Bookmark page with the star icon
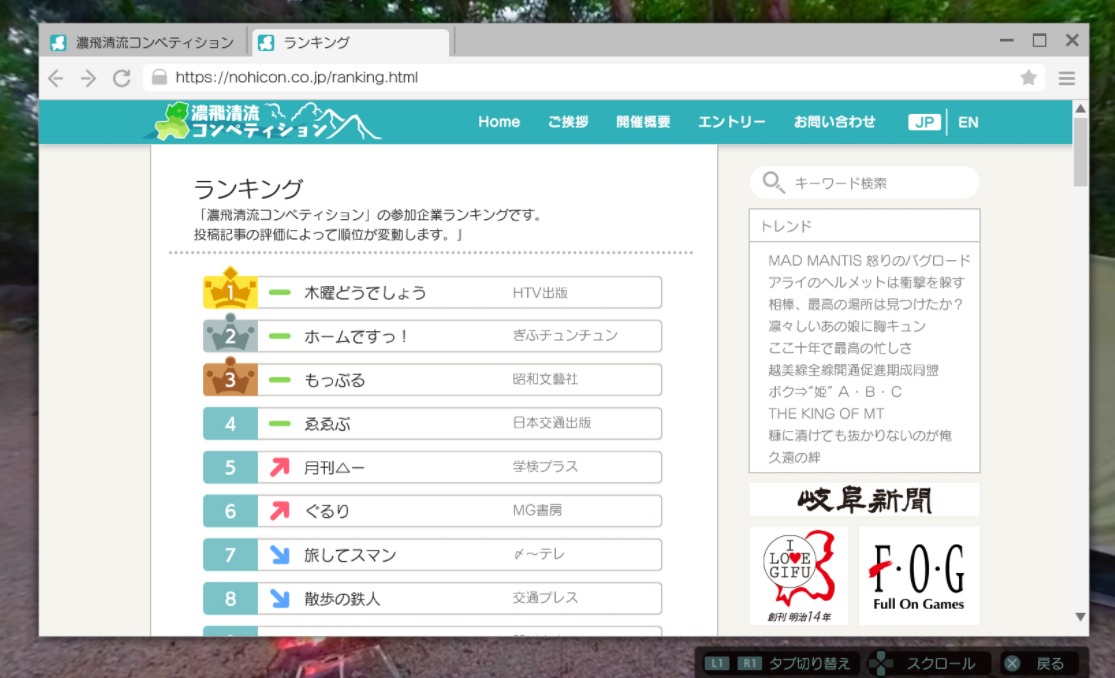Viewport: 1115px width, 678px height. pyautogui.click(x=1028, y=78)
